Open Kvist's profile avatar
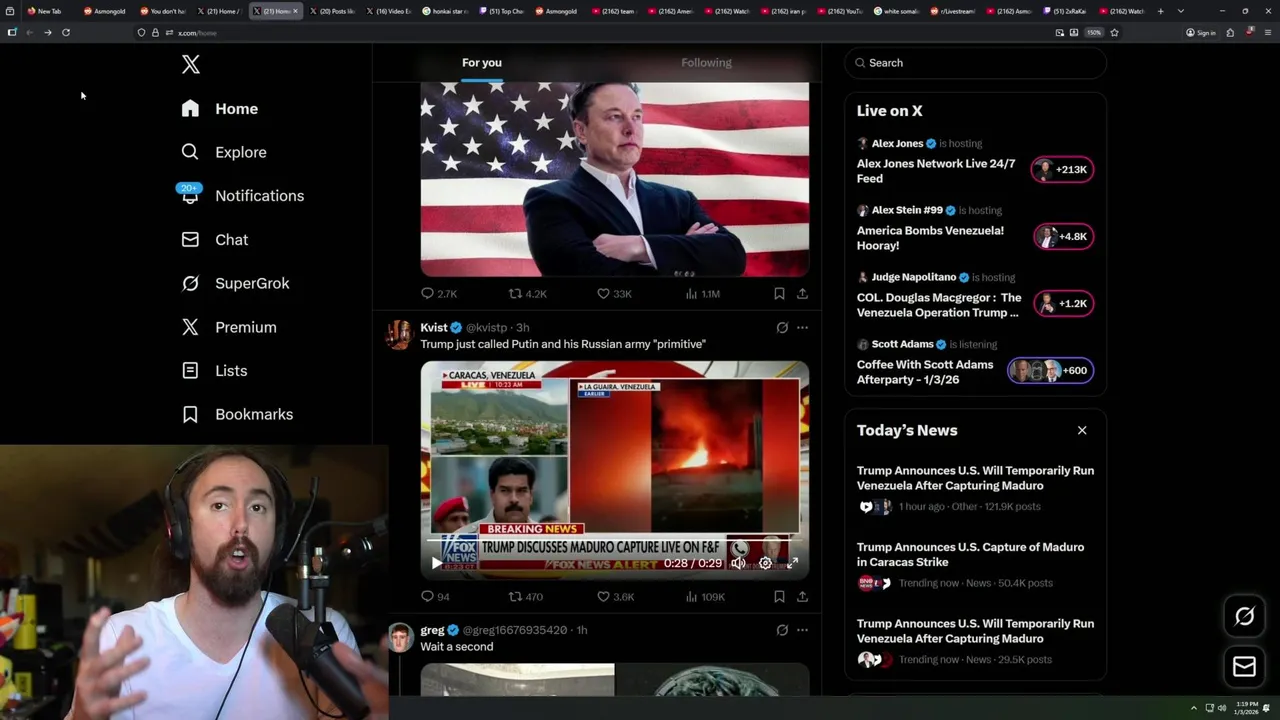Screen dimensions: 1280x720 coord(400,334)
